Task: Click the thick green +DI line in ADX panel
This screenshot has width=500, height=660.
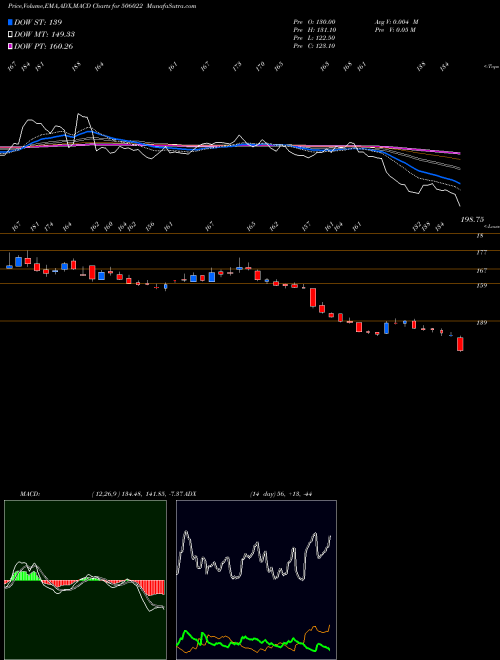Action: (x=253, y=639)
